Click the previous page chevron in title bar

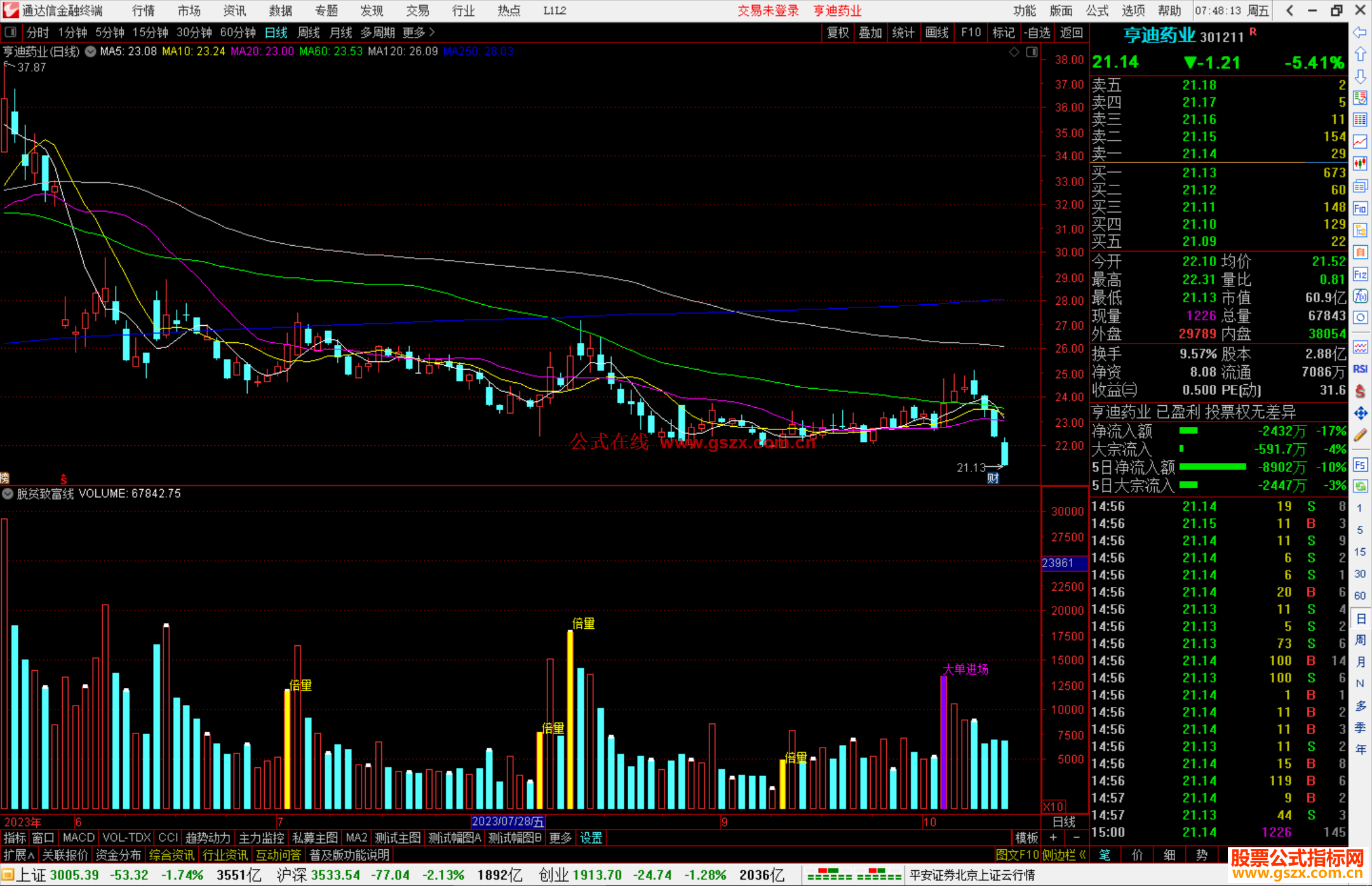[x=1289, y=10]
